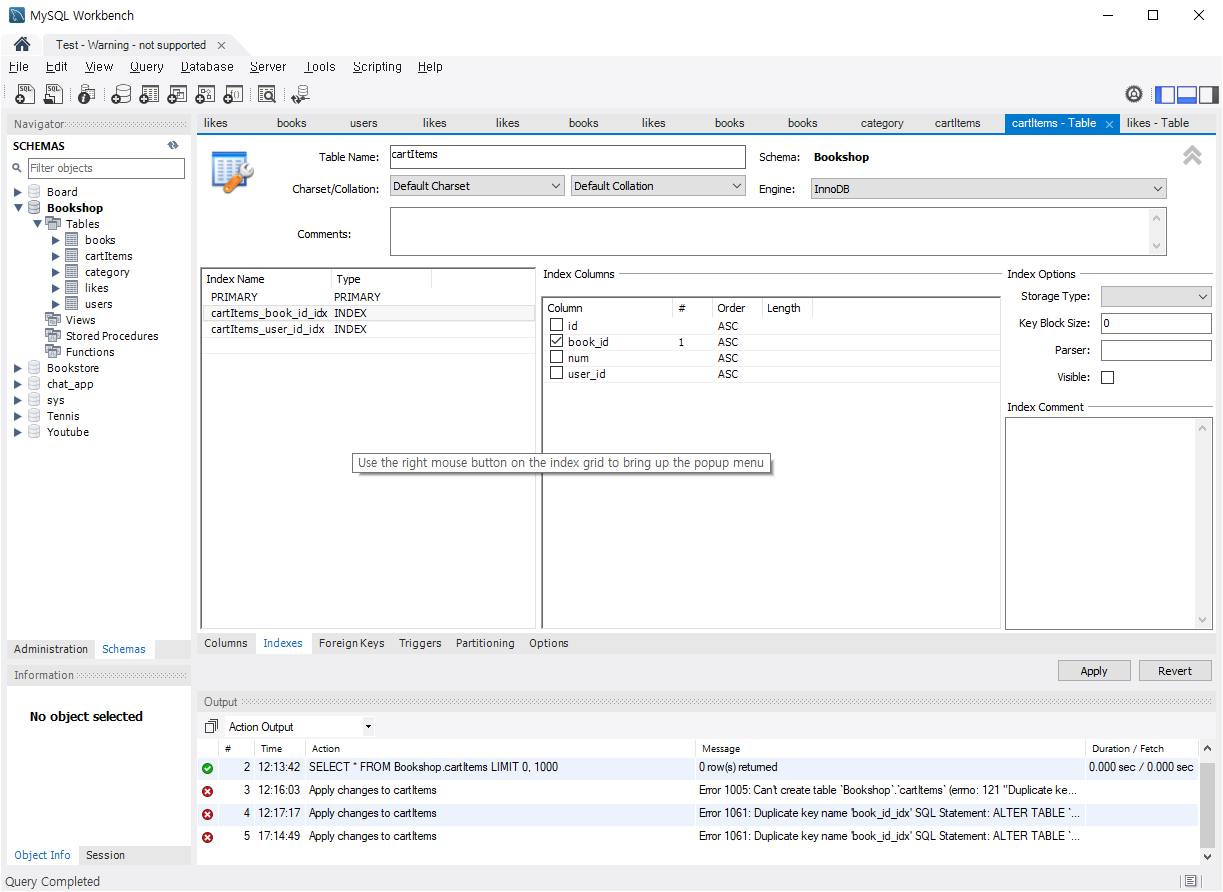The width and height of the screenshot is (1223, 892).
Task: Open the Database menu
Action: [207, 67]
